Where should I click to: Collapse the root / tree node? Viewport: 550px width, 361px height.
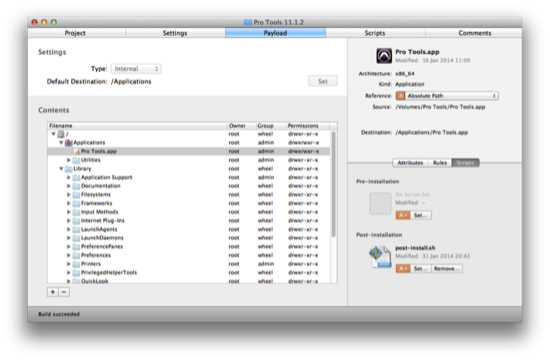[53, 134]
